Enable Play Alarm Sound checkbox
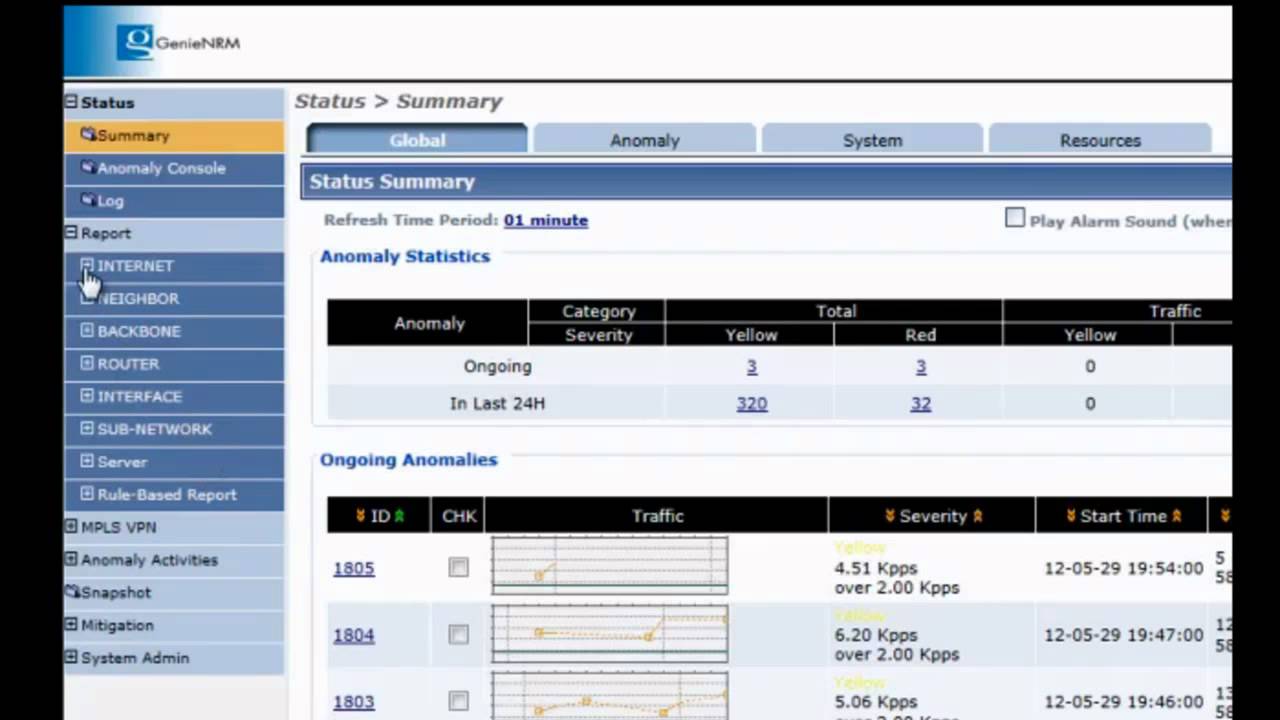Viewport: 1280px width, 720px height. pyautogui.click(x=1015, y=218)
